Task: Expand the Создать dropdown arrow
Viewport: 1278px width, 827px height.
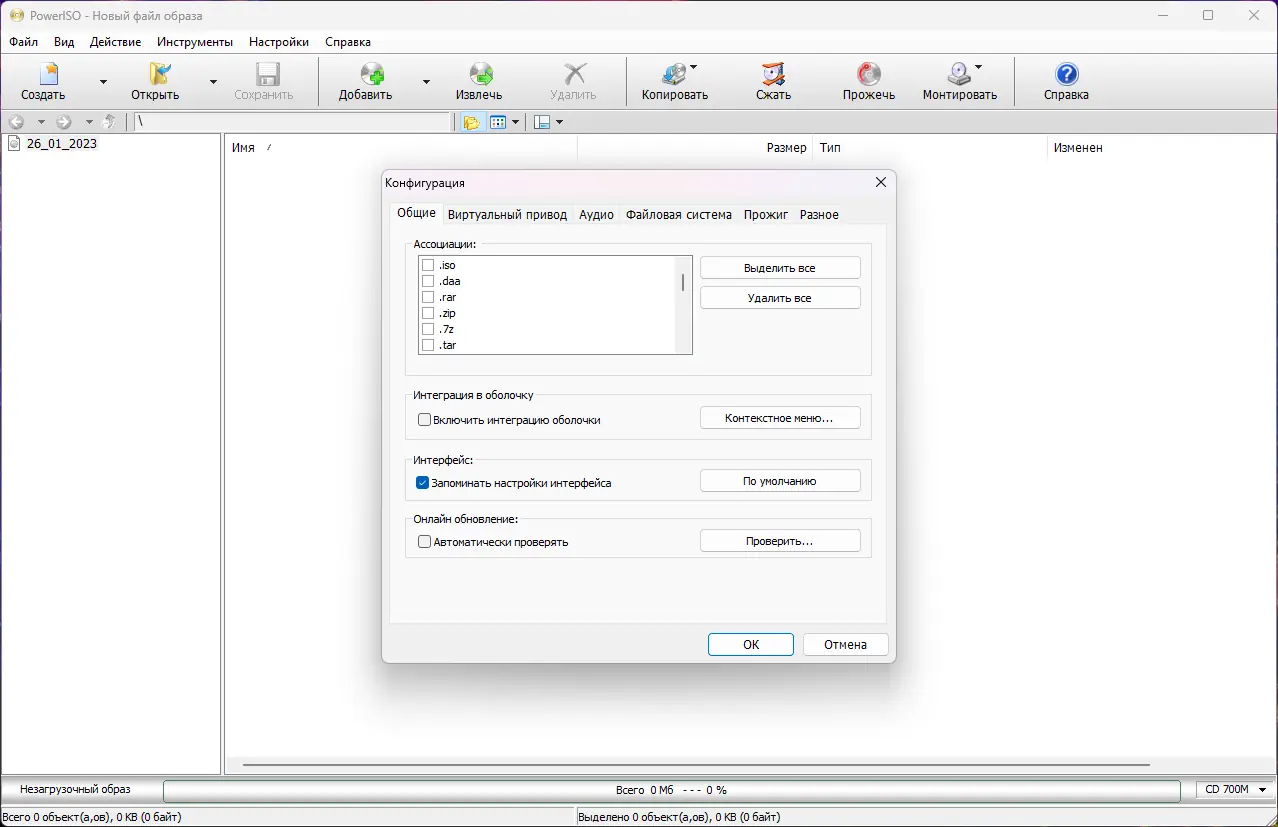Action: [x=103, y=82]
